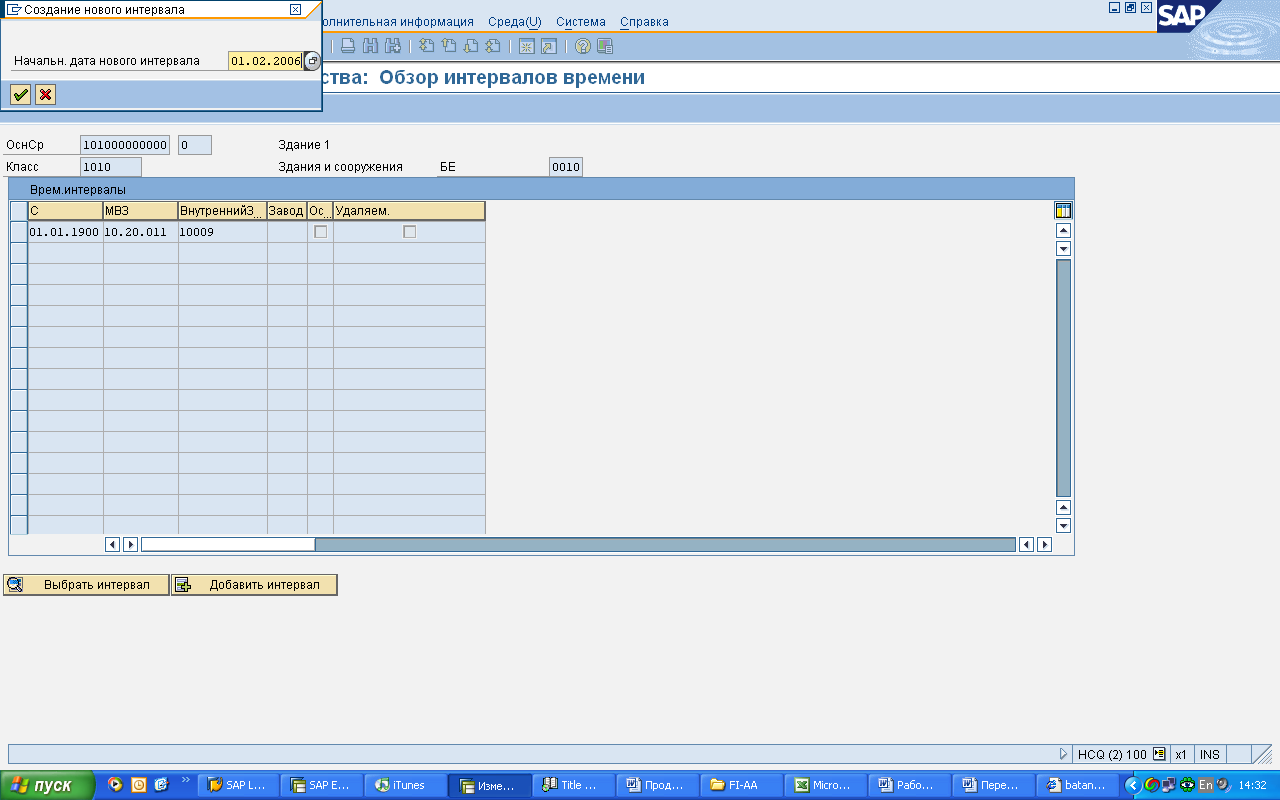Click the Find binoculars icon

[370, 46]
